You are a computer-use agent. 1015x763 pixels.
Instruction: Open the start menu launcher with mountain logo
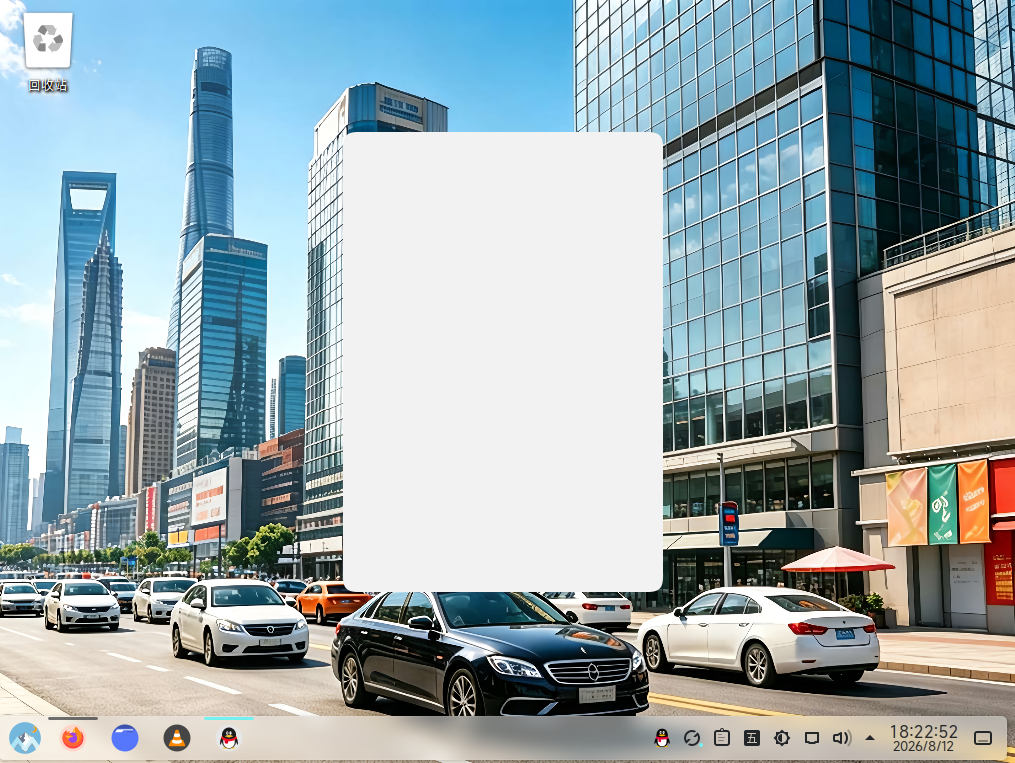point(25,738)
